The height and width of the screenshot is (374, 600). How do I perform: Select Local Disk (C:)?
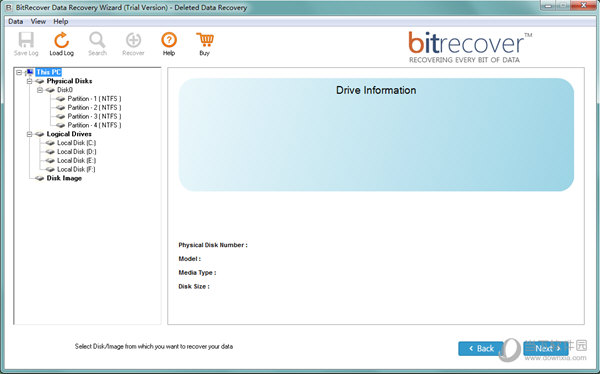click(x=77, y=143)
